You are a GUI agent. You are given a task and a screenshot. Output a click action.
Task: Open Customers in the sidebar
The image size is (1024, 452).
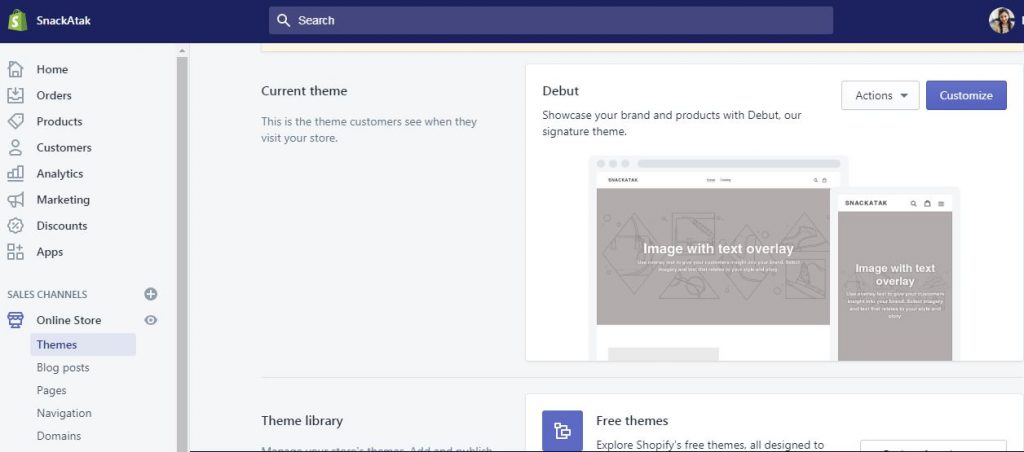click(x=64, y=148)
